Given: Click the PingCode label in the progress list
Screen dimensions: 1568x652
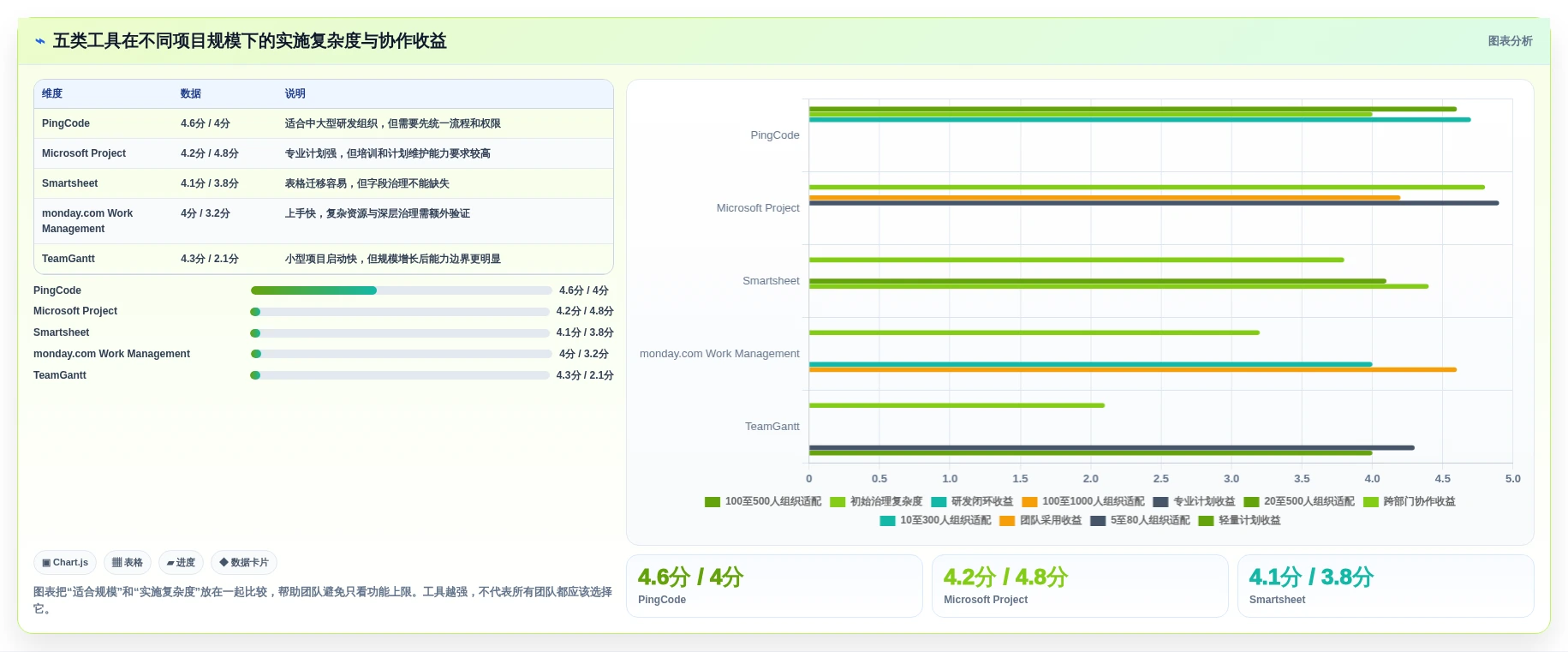Looking at the screenshot, I should (x=57, y=290).
